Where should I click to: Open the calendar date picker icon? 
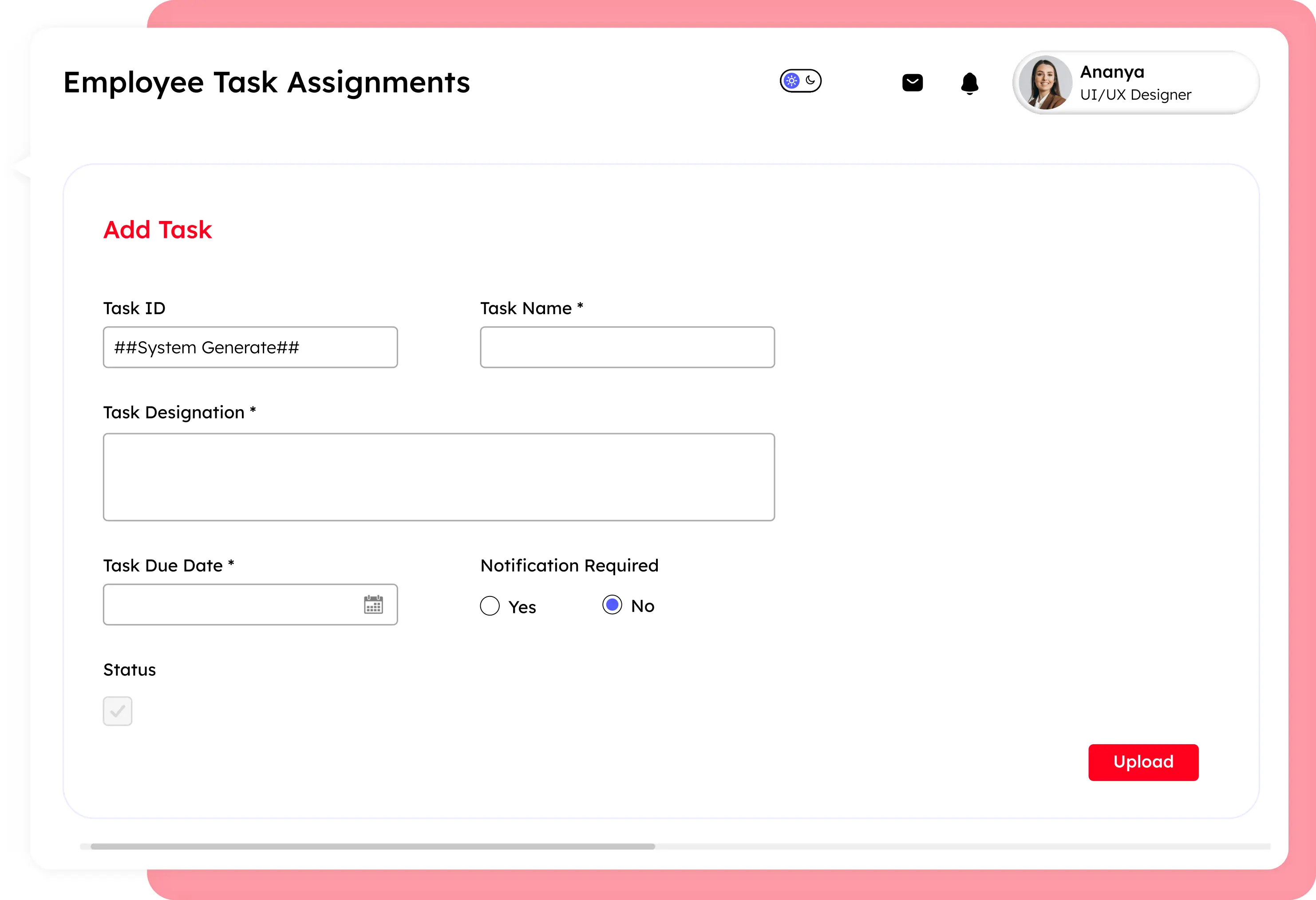tap(373, 604)
